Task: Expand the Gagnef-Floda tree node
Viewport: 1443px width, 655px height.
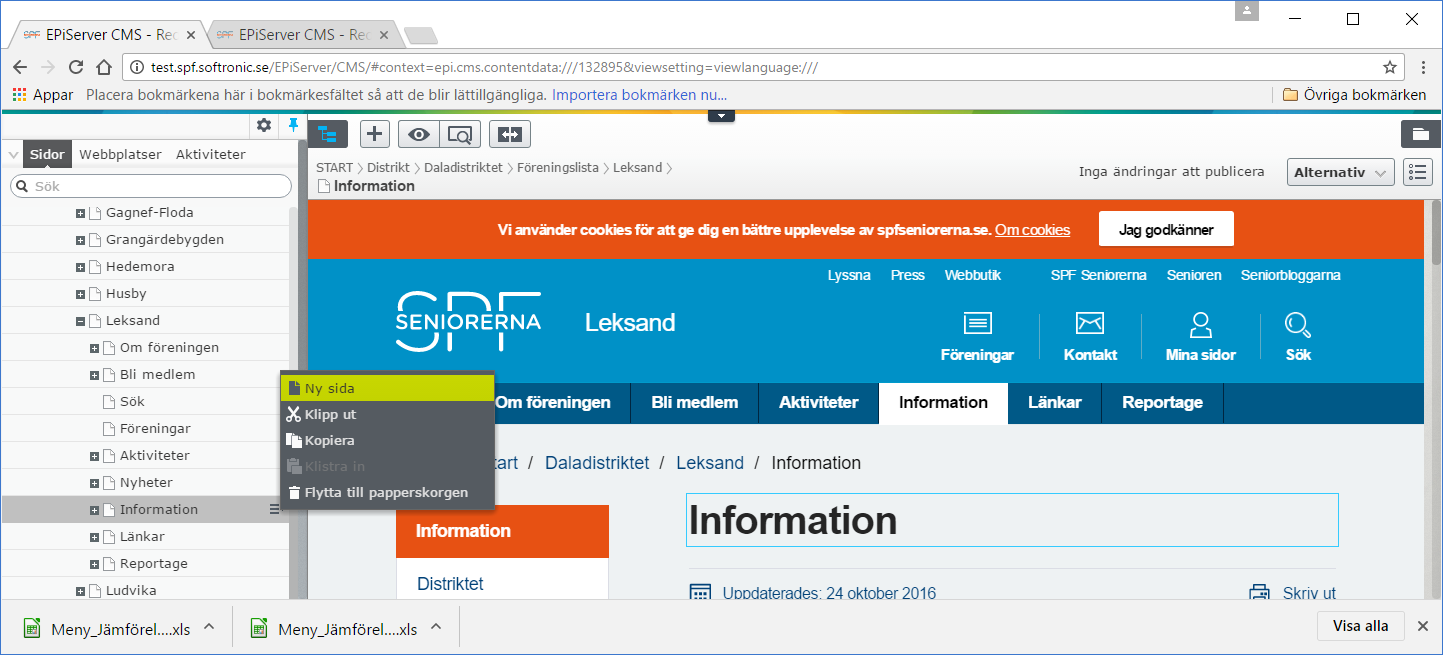Action: pyautogui.click(x=82, y=213)
